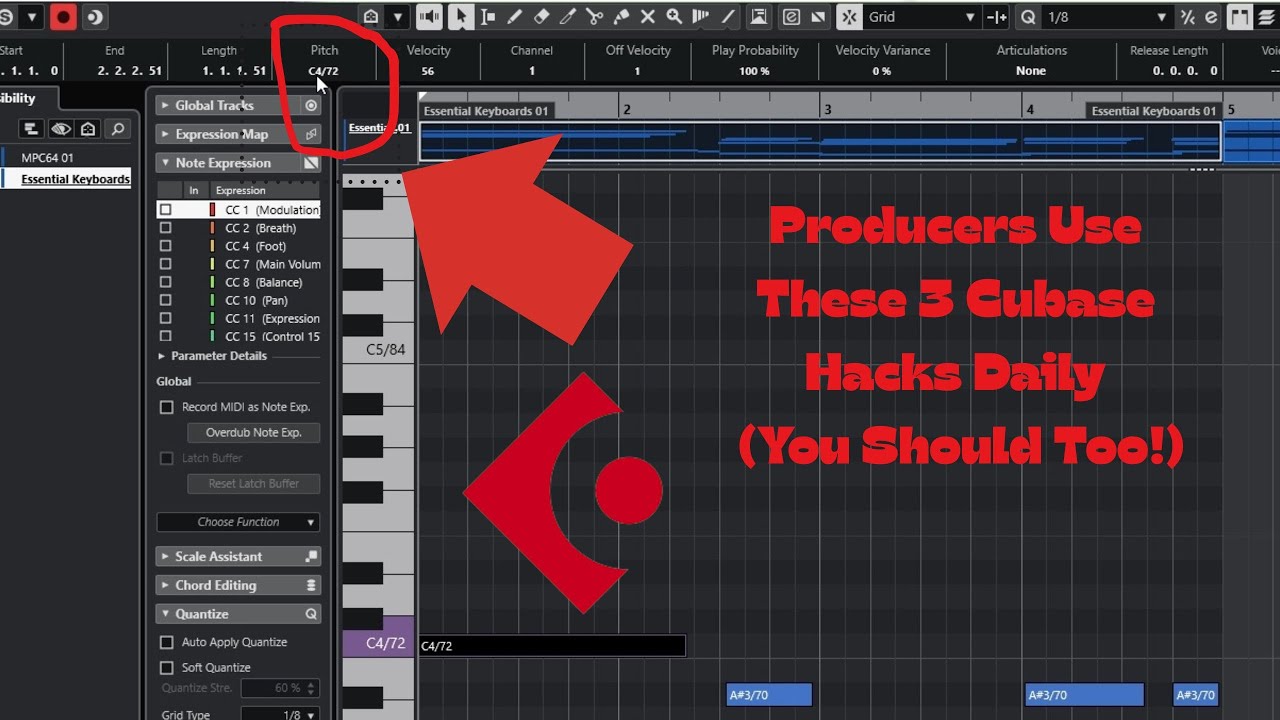Enable Auto Apply Quantize checkbox
The height and width of the screenshot is (720, 1280).
point(167,642)
